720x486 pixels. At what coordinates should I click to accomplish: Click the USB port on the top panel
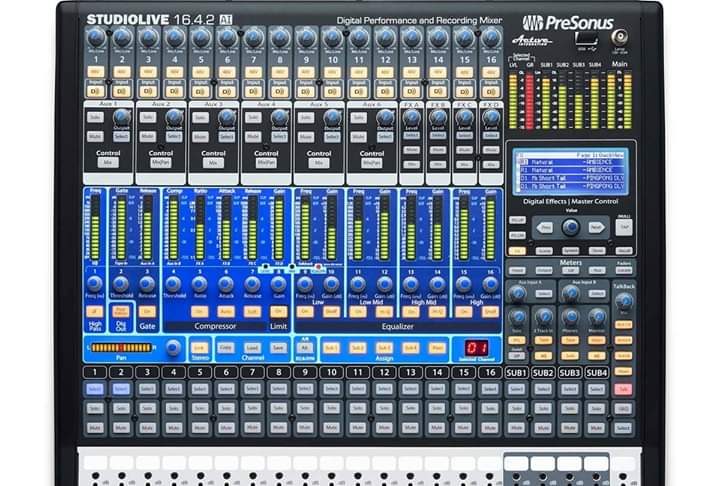click(582, 39)
